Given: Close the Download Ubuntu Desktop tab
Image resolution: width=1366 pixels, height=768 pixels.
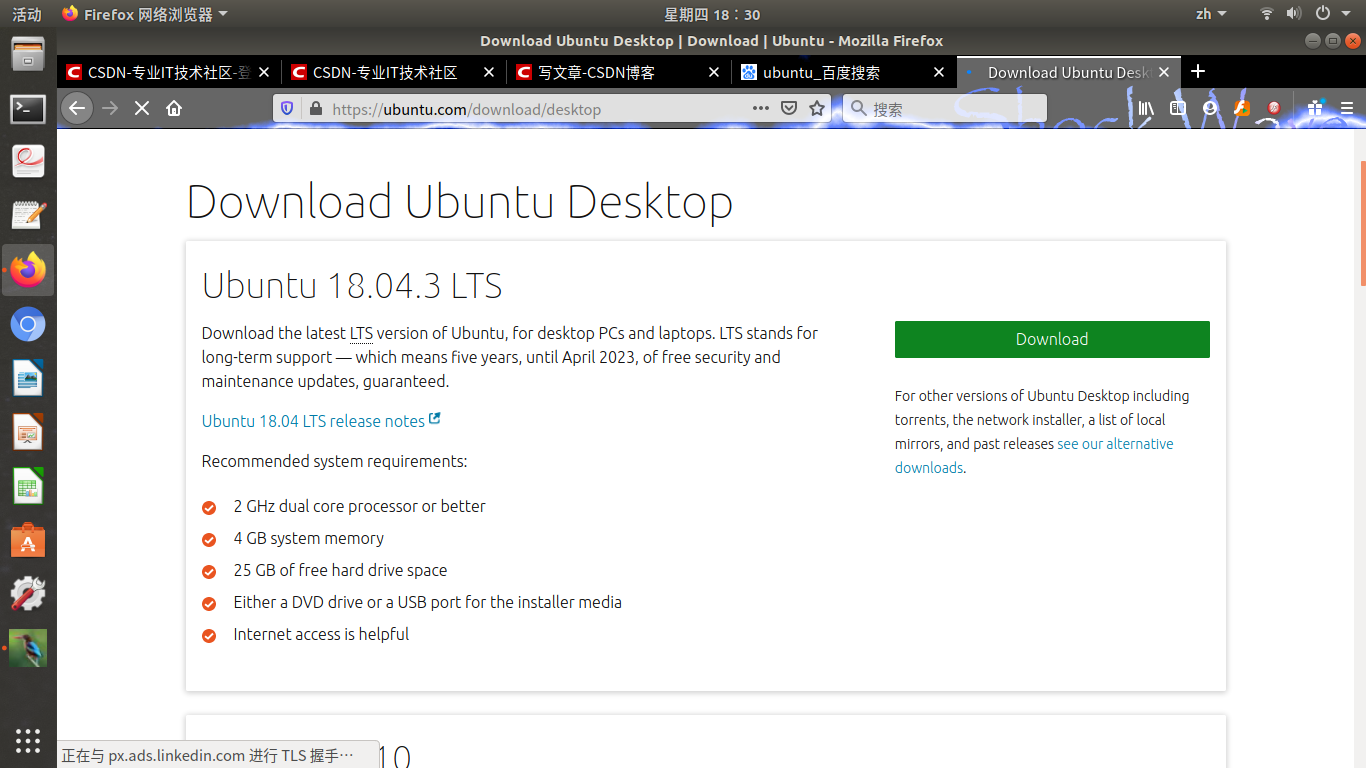Looking at the screenshot, I should coord(1164,72).
